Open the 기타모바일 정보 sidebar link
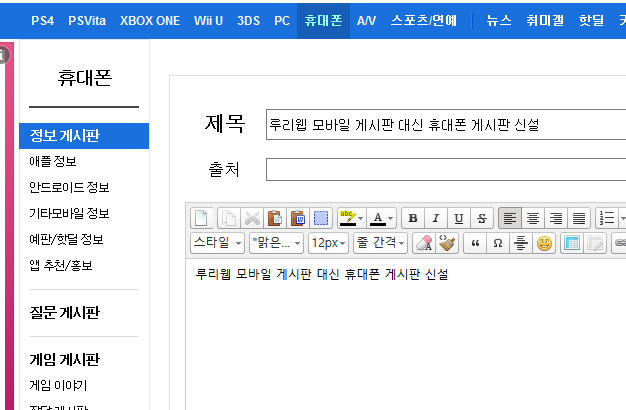 [69, 214]
